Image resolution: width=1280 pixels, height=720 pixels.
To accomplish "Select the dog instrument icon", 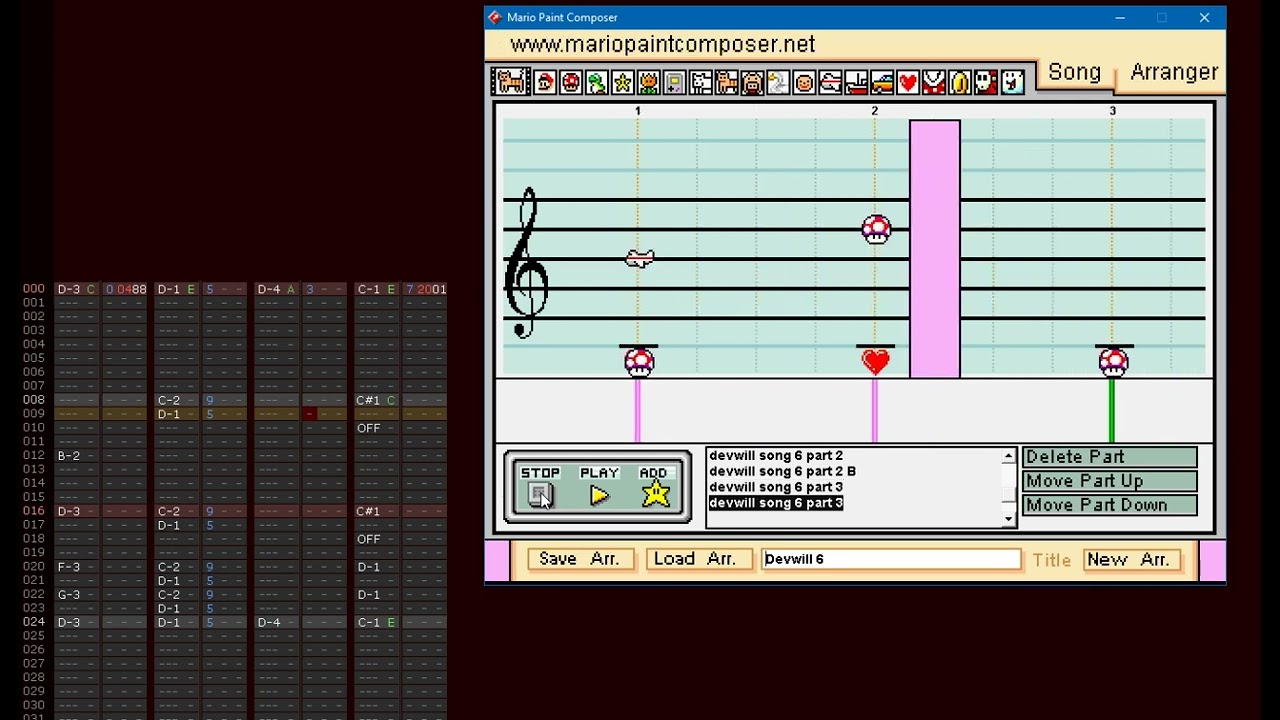I will [701, 82].
